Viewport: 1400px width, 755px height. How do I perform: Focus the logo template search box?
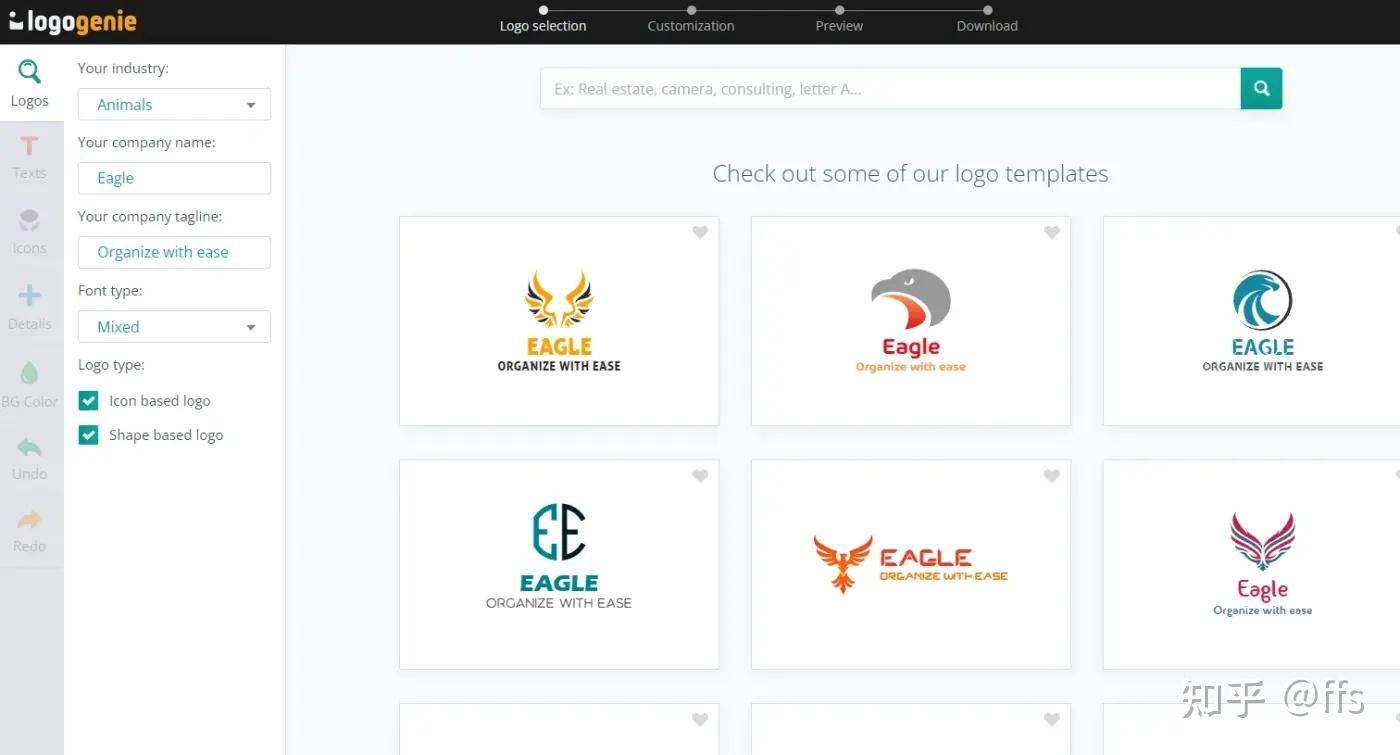click(x=890, y=88)
